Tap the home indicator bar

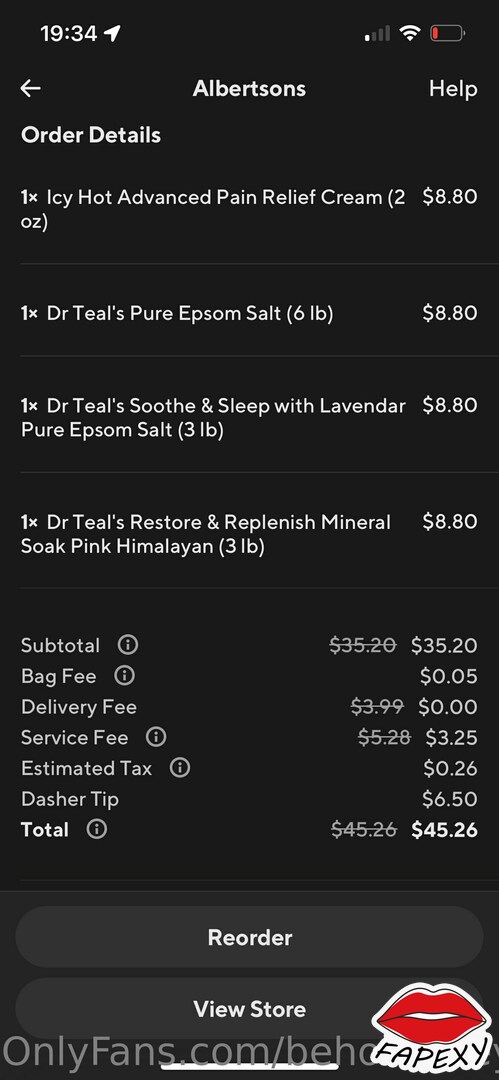pyautogui.click(x=250, y=1067)
